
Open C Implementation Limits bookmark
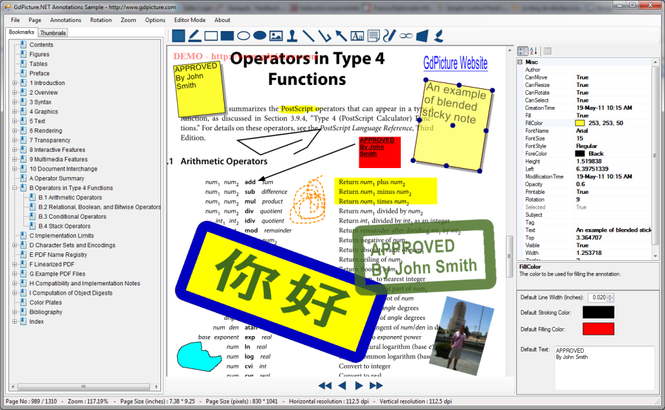click(x=61, y=235)
